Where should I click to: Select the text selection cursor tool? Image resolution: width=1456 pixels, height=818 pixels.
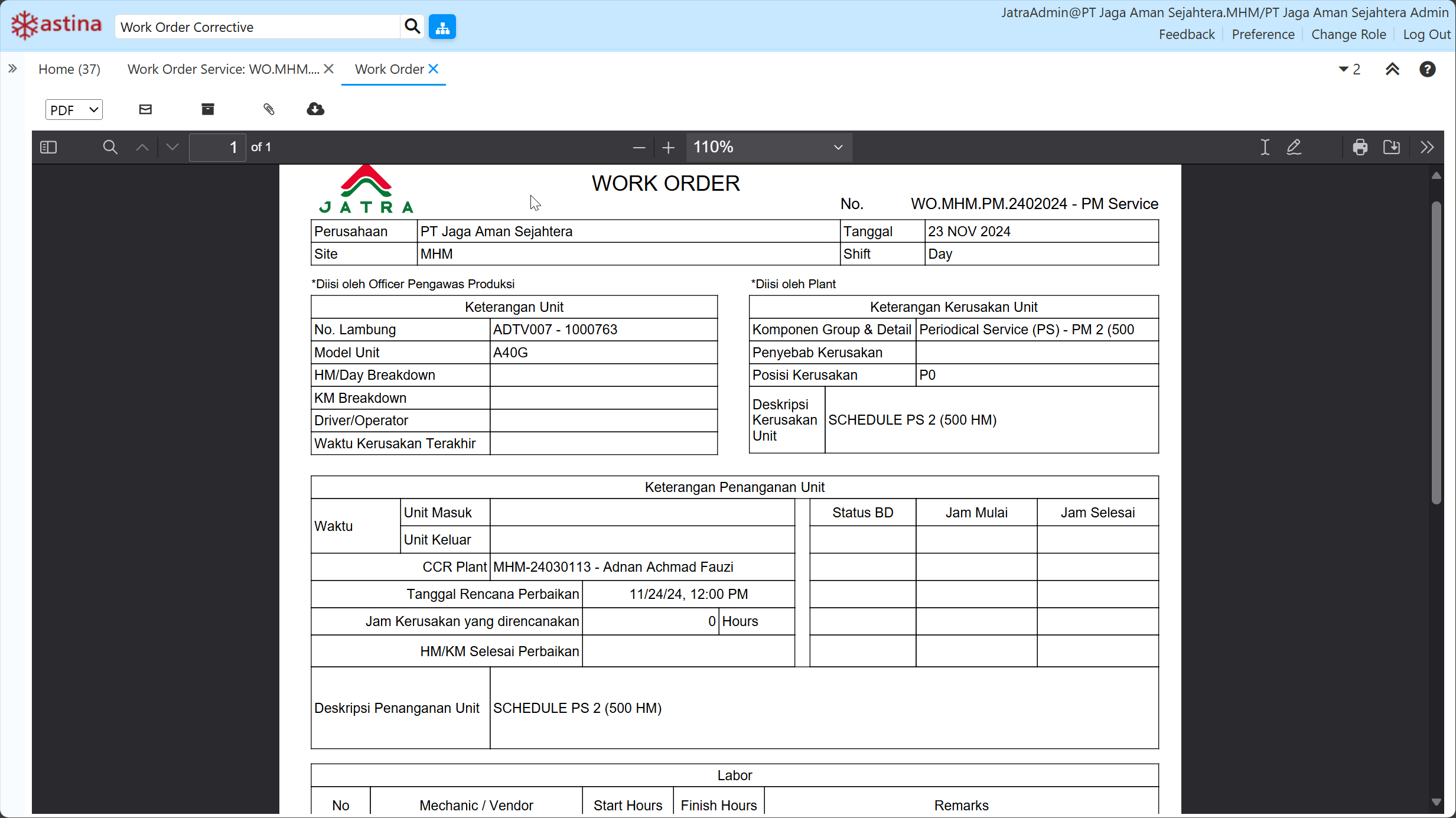1265,147
